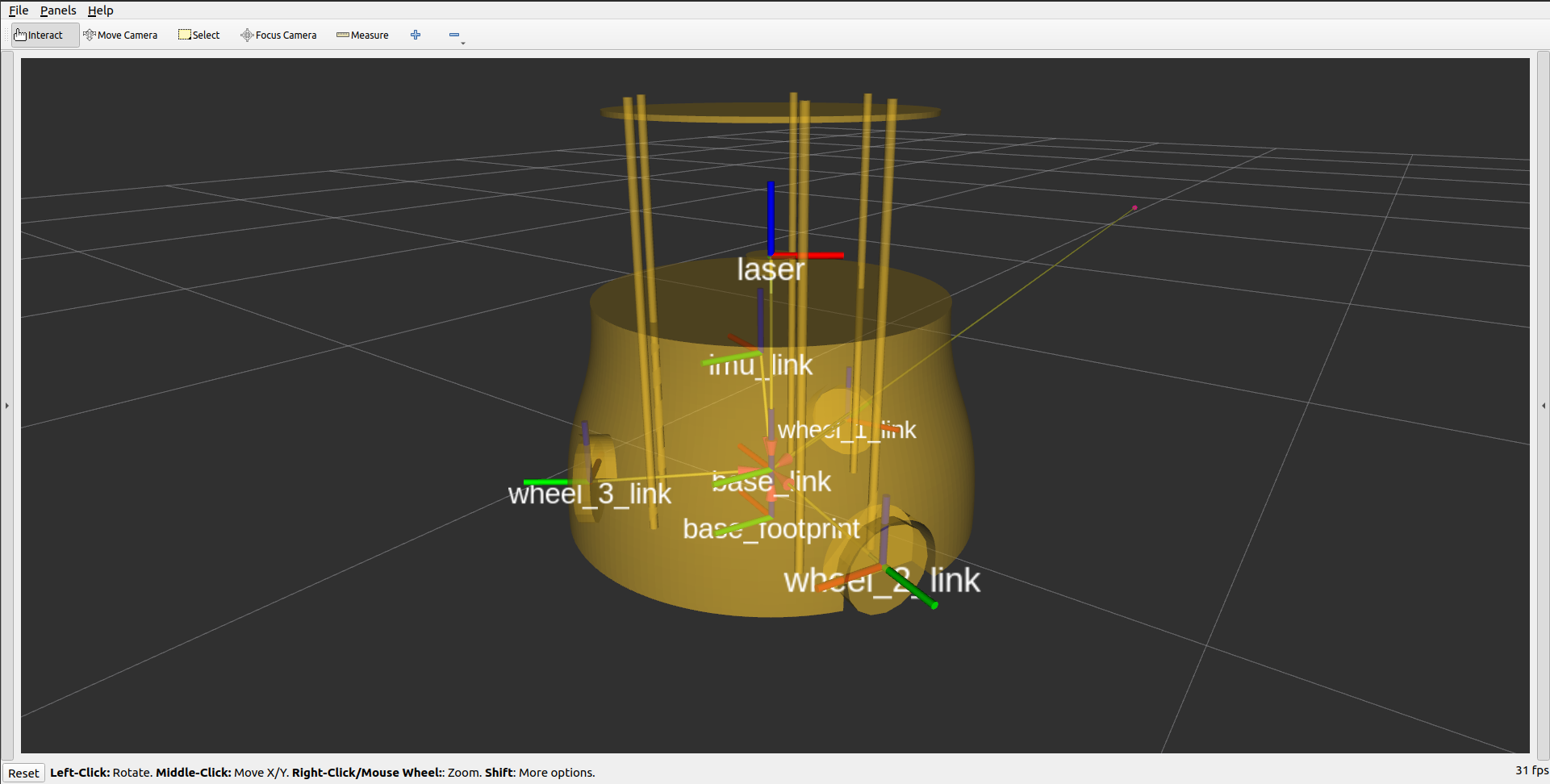Click the red X axis of laser frame
1550x784 pixels.
click(808, 256)
